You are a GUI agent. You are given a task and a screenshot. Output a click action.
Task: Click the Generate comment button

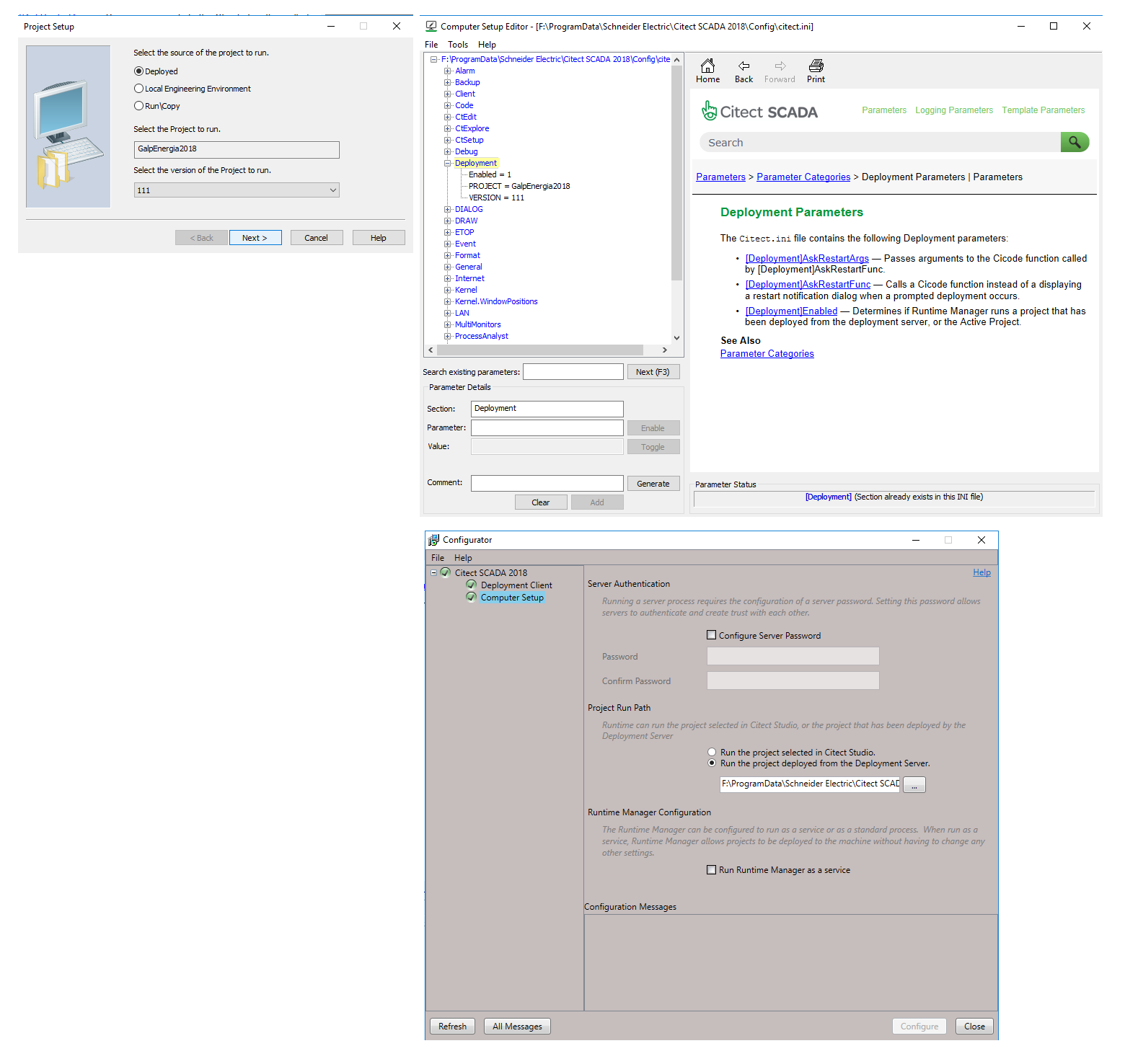click(653, 484)
